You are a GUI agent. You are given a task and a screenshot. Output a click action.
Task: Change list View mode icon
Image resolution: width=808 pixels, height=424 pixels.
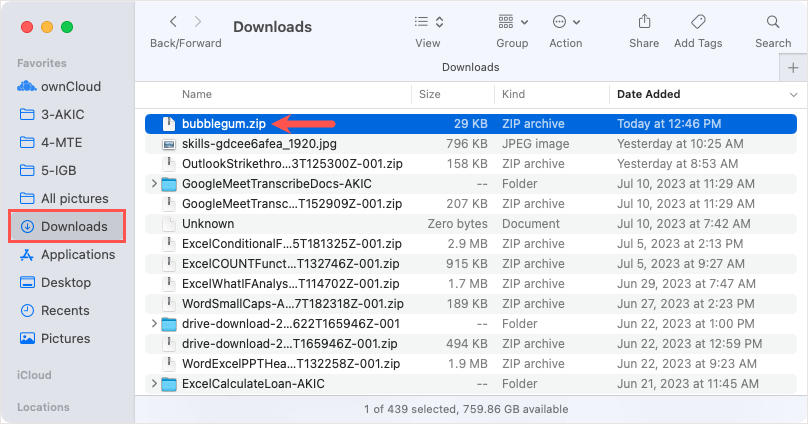pyautogui.click(x=427, y=21)
